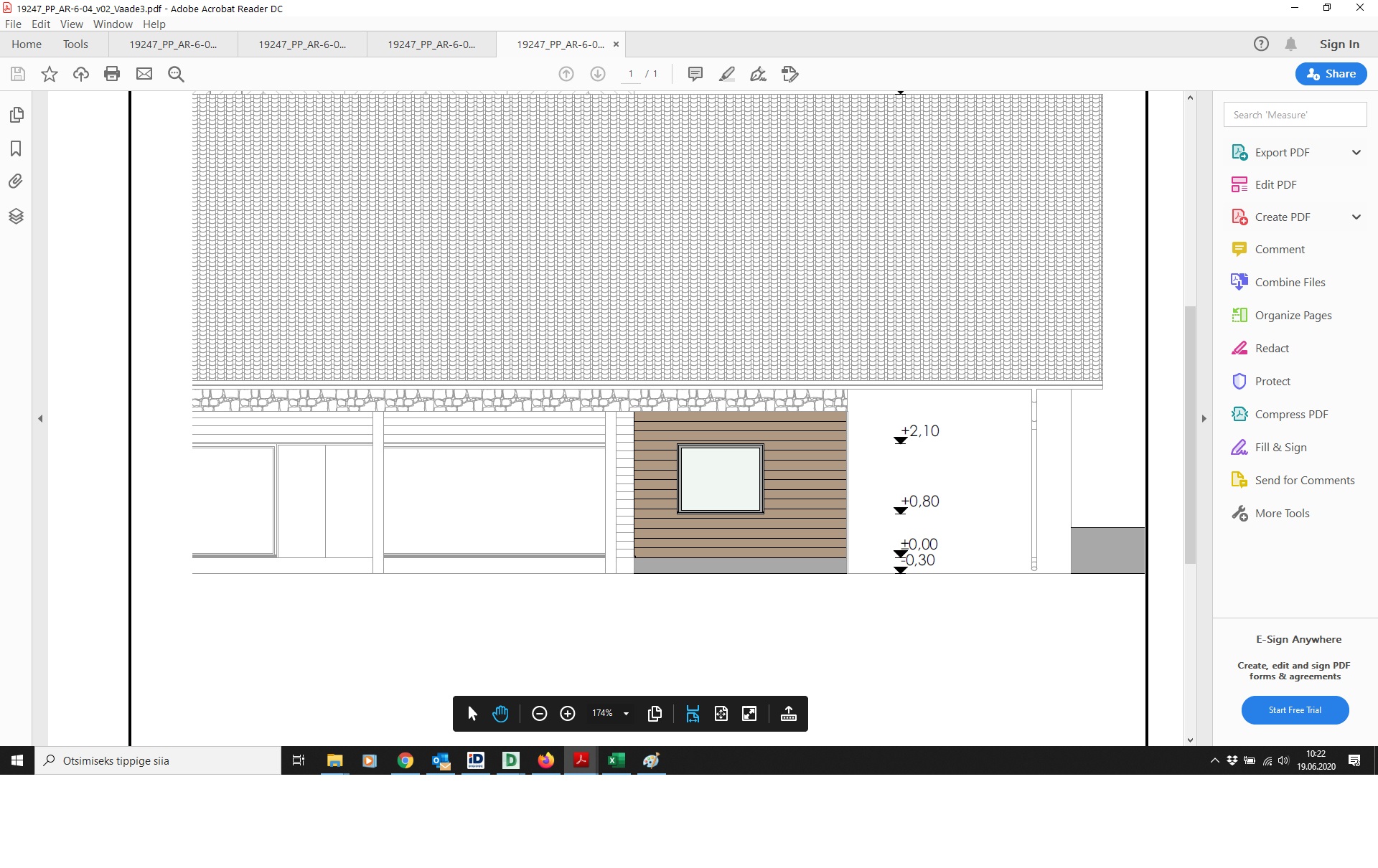
Task: Switch to the Tools tab
Action: [x=75, y=44]
